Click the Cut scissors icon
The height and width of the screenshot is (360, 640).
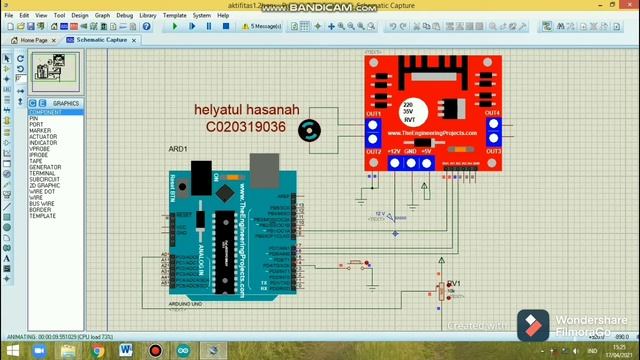point(417,27)
